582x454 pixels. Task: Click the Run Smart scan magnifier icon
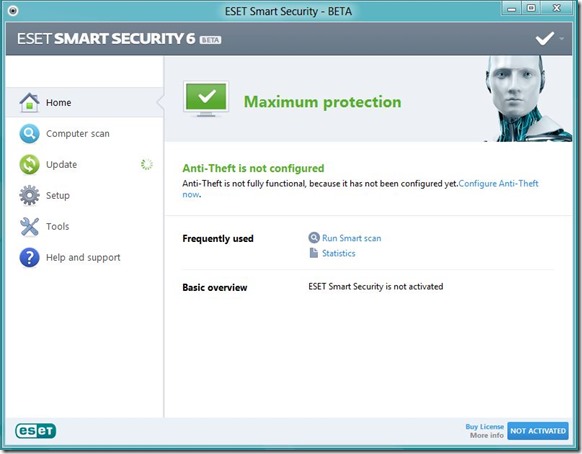[x=314, y=238]
